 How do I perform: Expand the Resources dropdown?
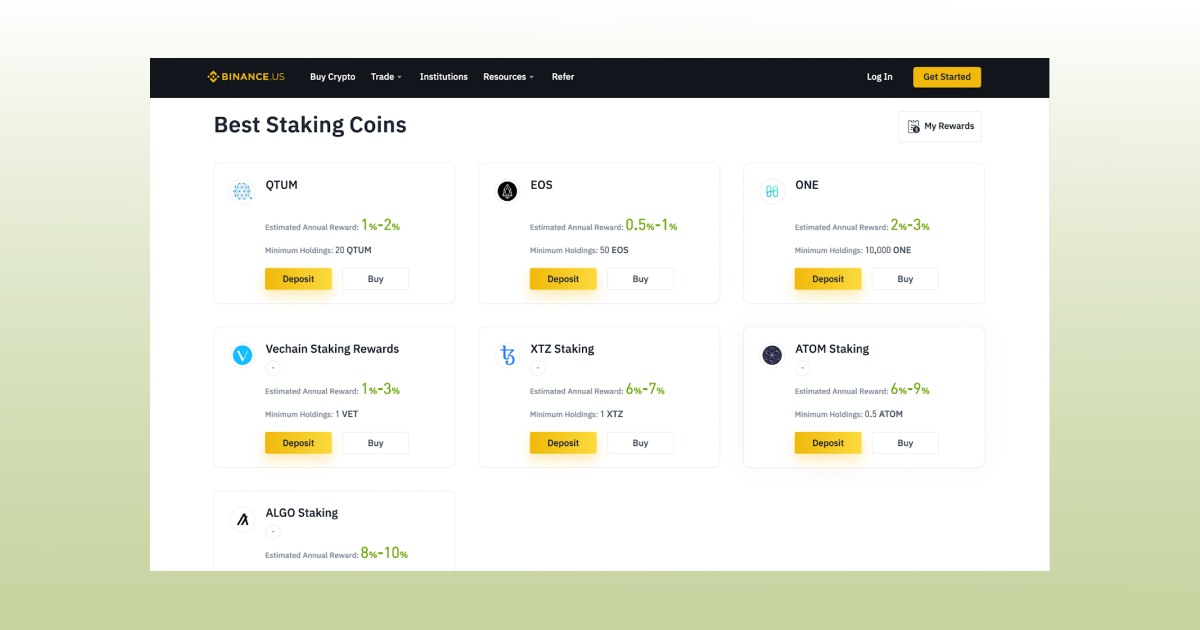coord(507,77)
